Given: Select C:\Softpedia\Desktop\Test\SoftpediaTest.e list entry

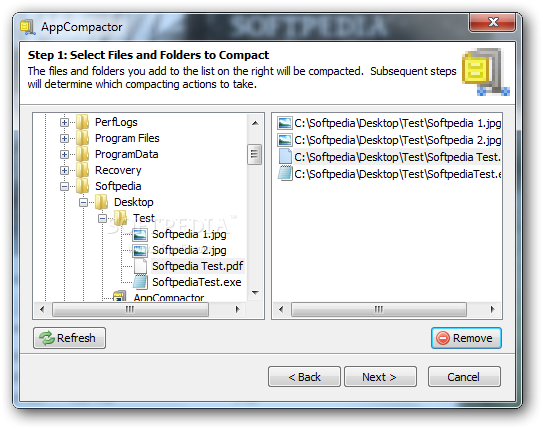Looking at the screenshot, I should tap(397, 173).
